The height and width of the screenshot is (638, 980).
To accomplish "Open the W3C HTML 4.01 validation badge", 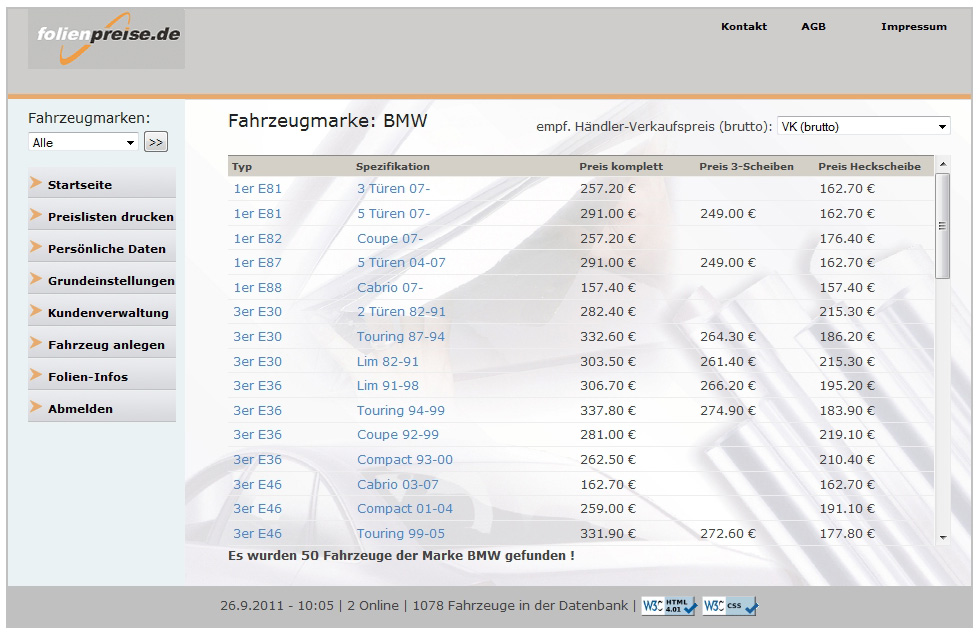I will click(x=669, y=606).
